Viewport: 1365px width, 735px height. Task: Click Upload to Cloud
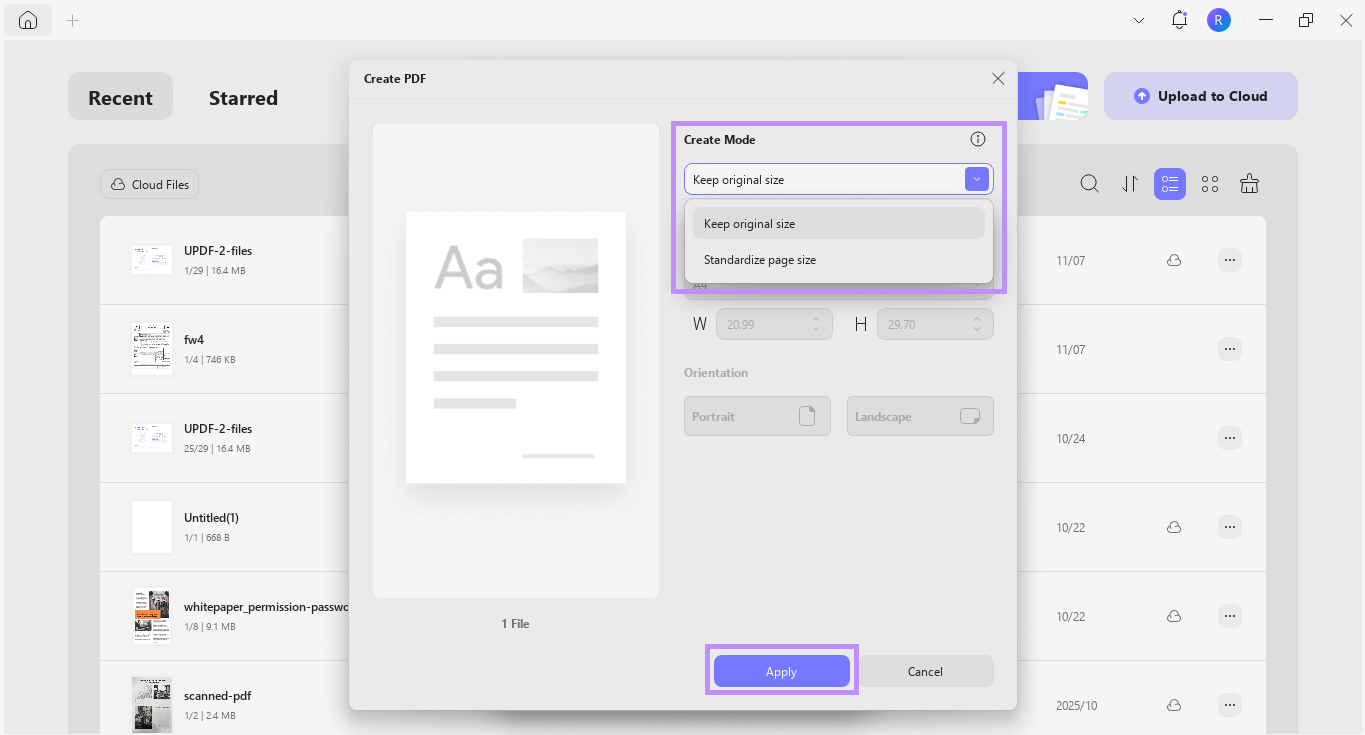(x=1200, y=96)
